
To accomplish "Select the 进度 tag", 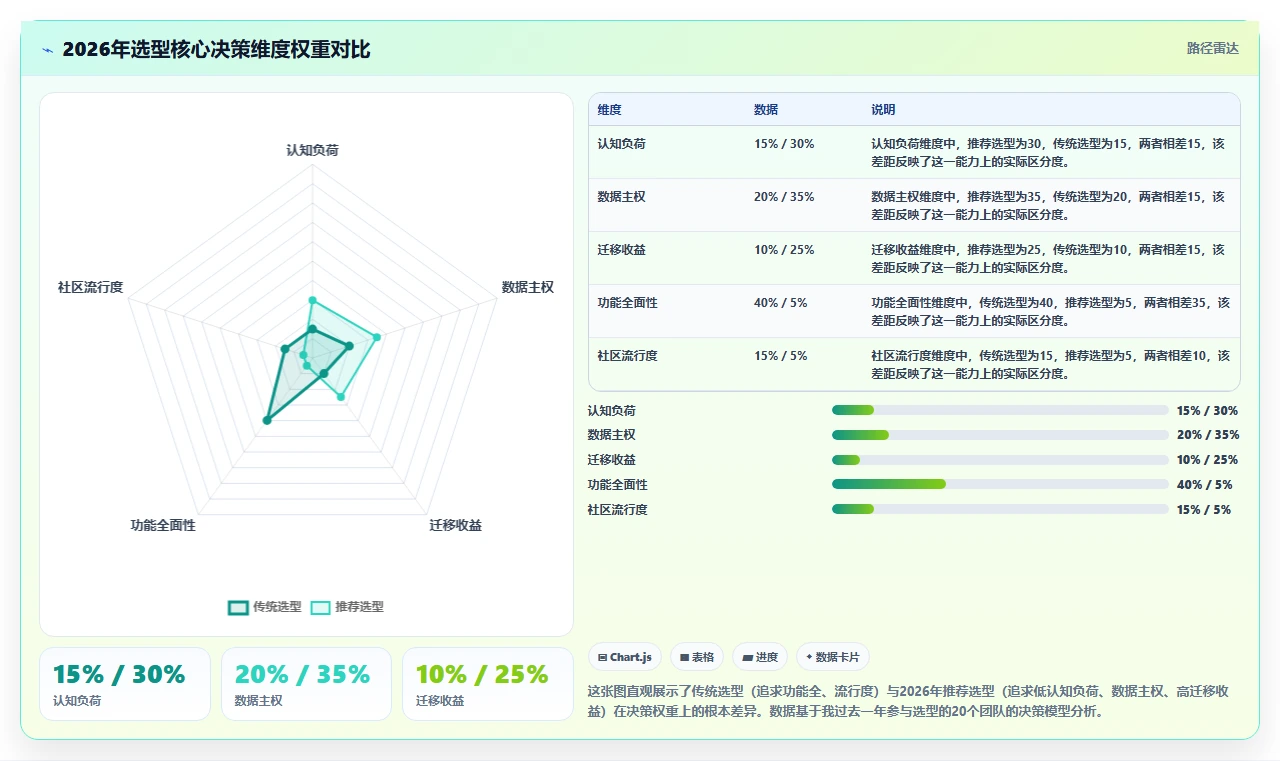I will click(x=760, y=657).
